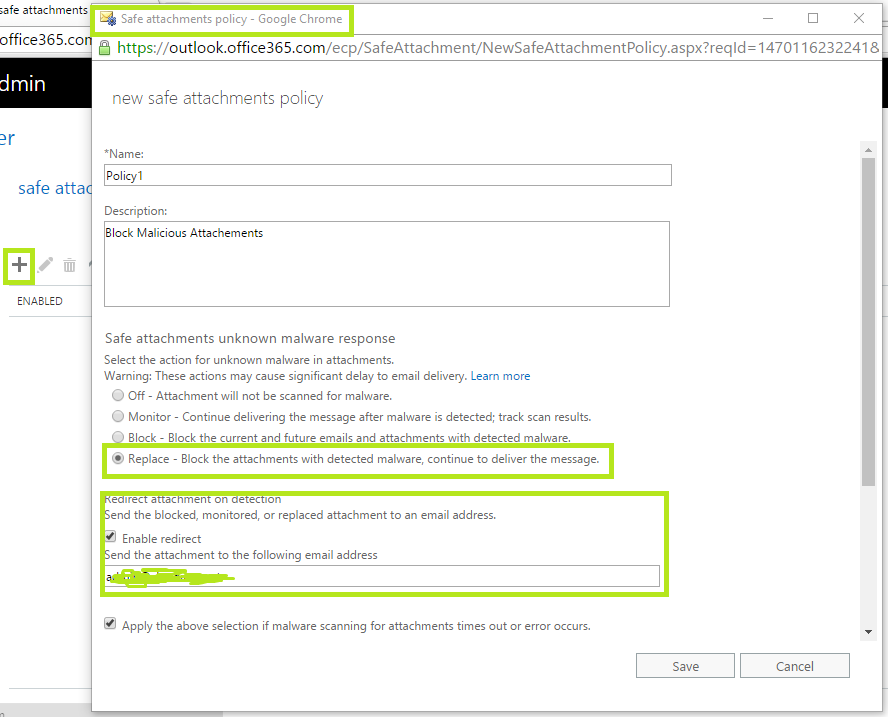Click the Save button
The height and width of the screenshot is (717, 888).
[685, 665]
